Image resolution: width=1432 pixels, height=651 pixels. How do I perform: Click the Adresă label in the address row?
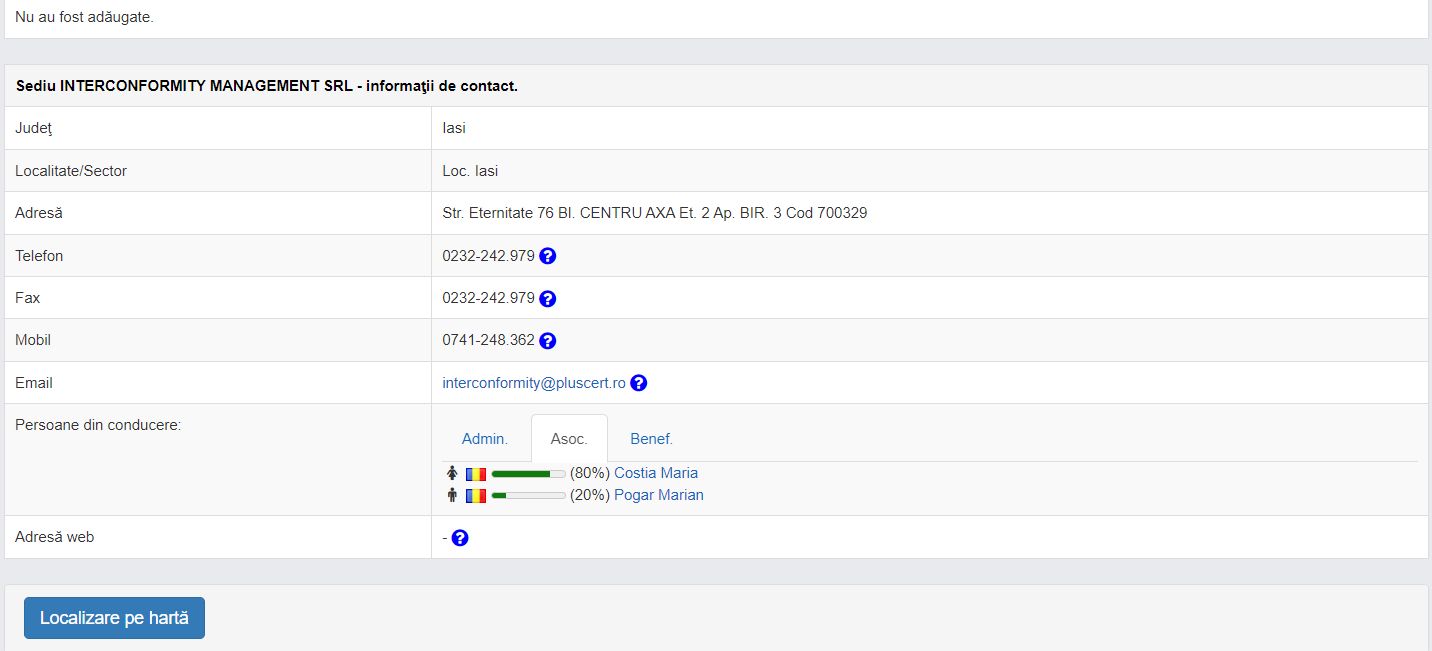pyautogui.click(x=39, y=213)
